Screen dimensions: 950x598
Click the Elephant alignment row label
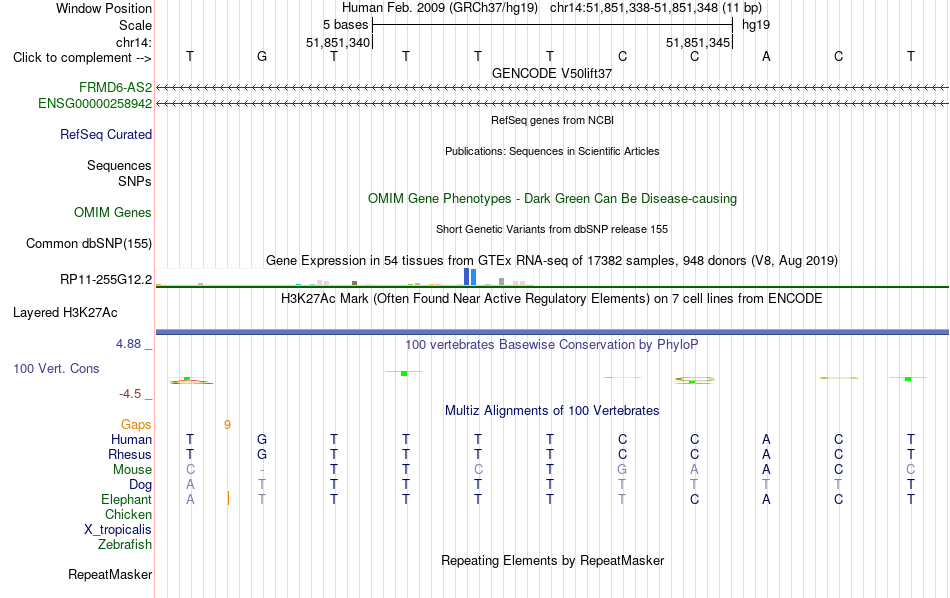(127, 500)
